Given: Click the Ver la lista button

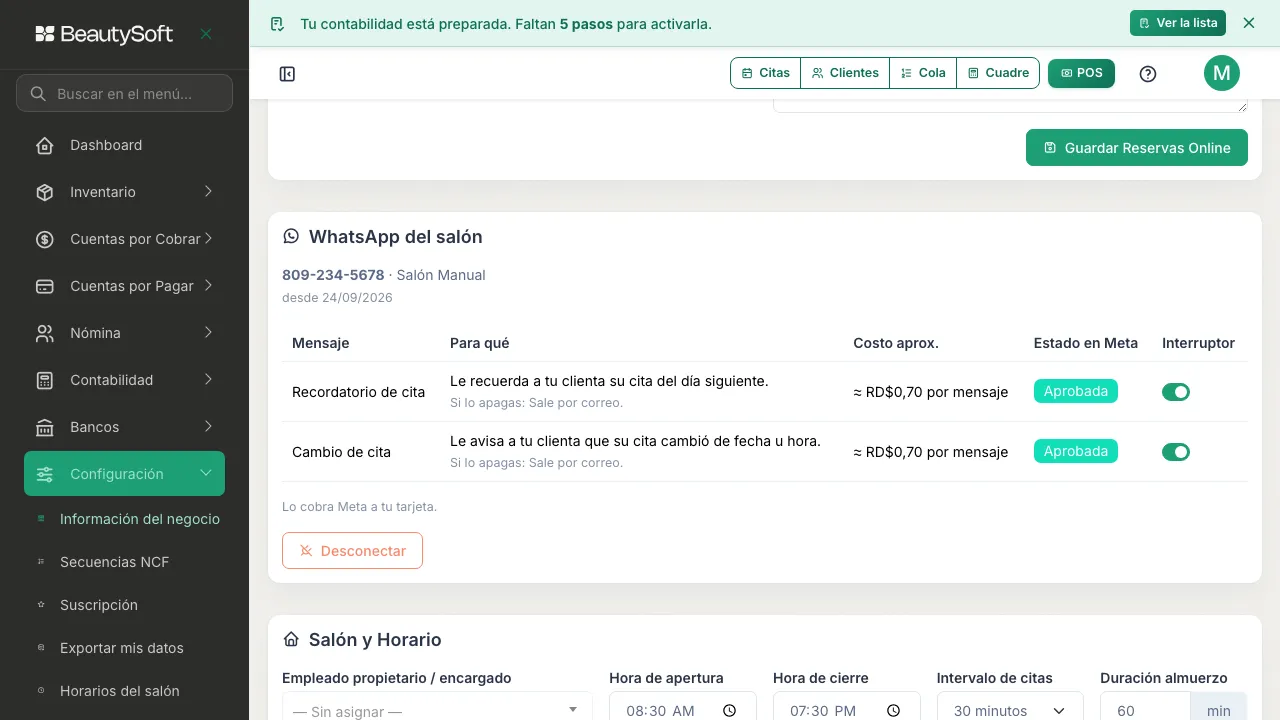Looking at the screenshot, I should click(x=1178, y=23).
